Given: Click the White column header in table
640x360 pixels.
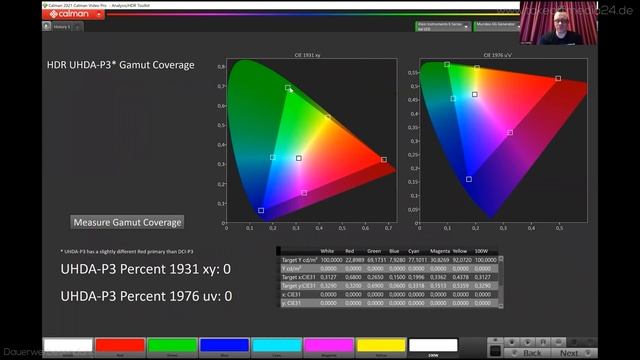Looking at the screenshot, I should [x=327, y=251].
